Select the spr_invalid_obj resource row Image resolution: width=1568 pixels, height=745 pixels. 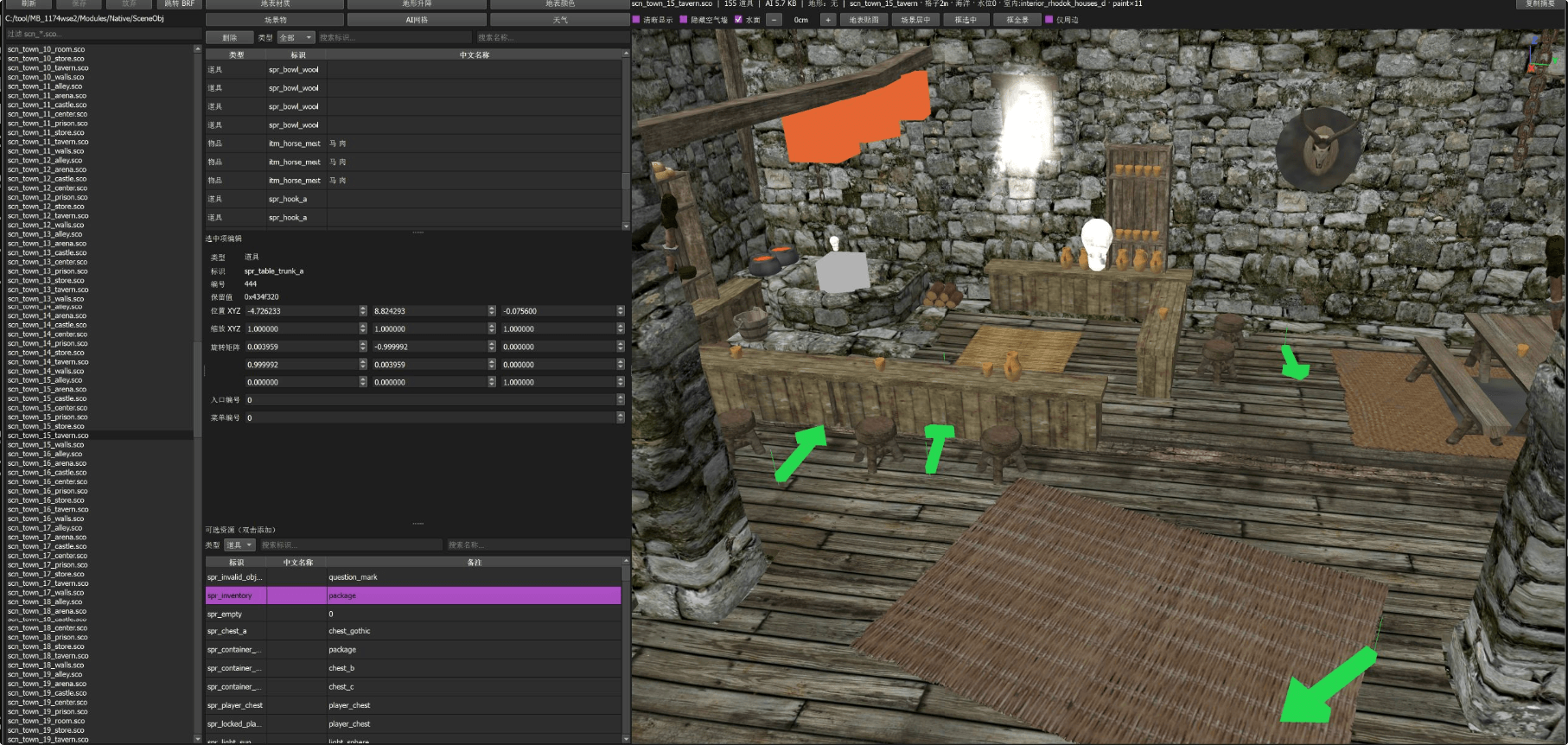click(413, 577)
